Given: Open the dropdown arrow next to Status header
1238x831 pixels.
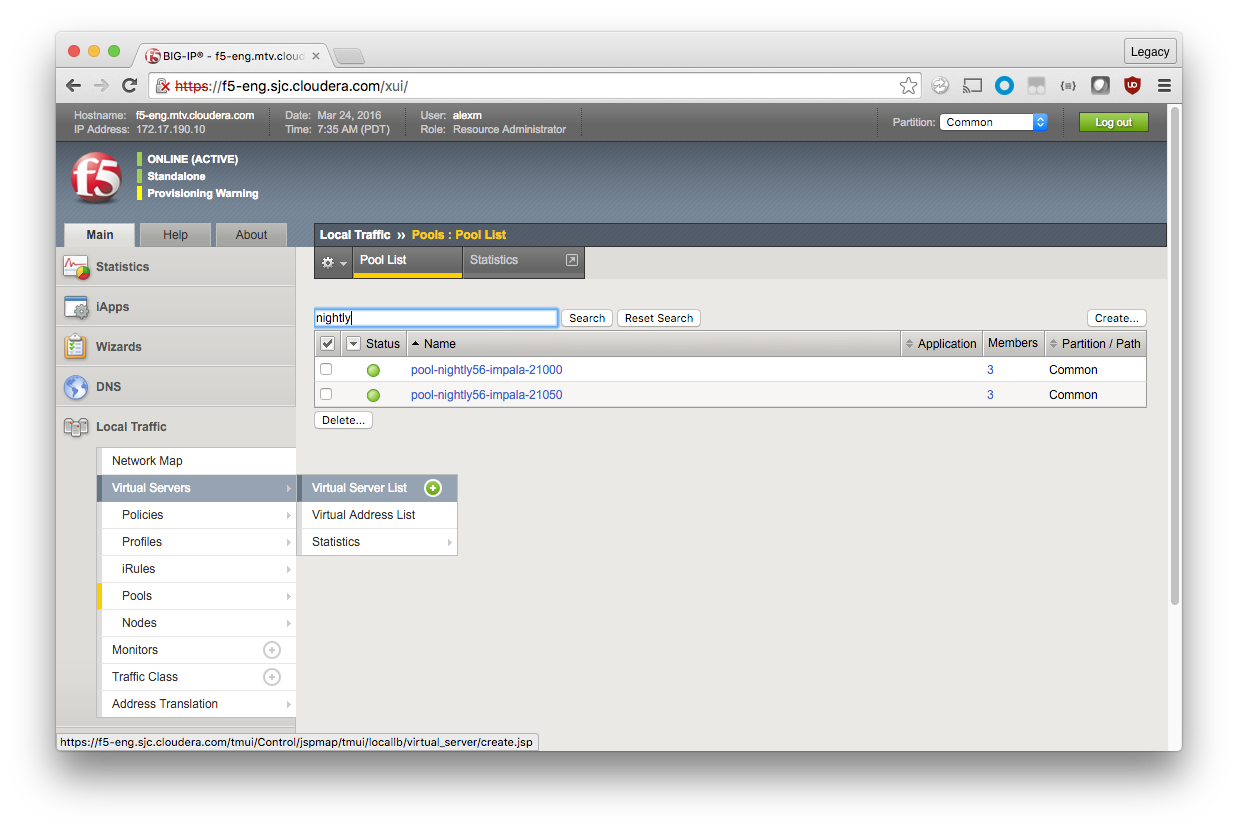Looking at the screenshot, I should coord(352,344).
